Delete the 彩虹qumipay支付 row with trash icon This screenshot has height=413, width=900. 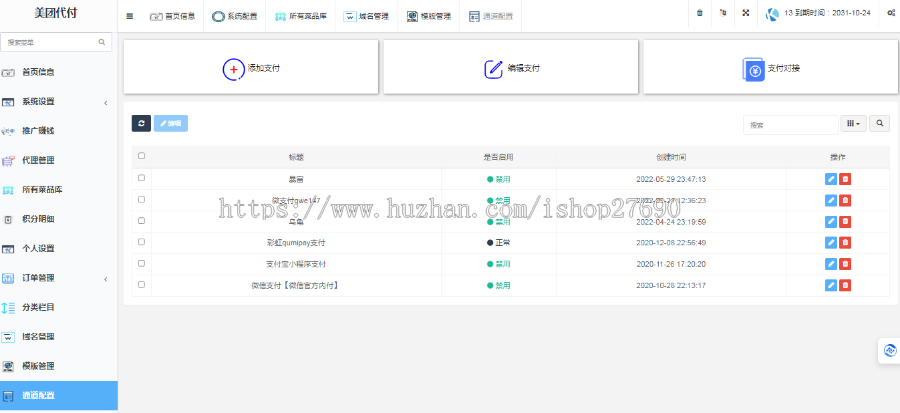[845, 242]
